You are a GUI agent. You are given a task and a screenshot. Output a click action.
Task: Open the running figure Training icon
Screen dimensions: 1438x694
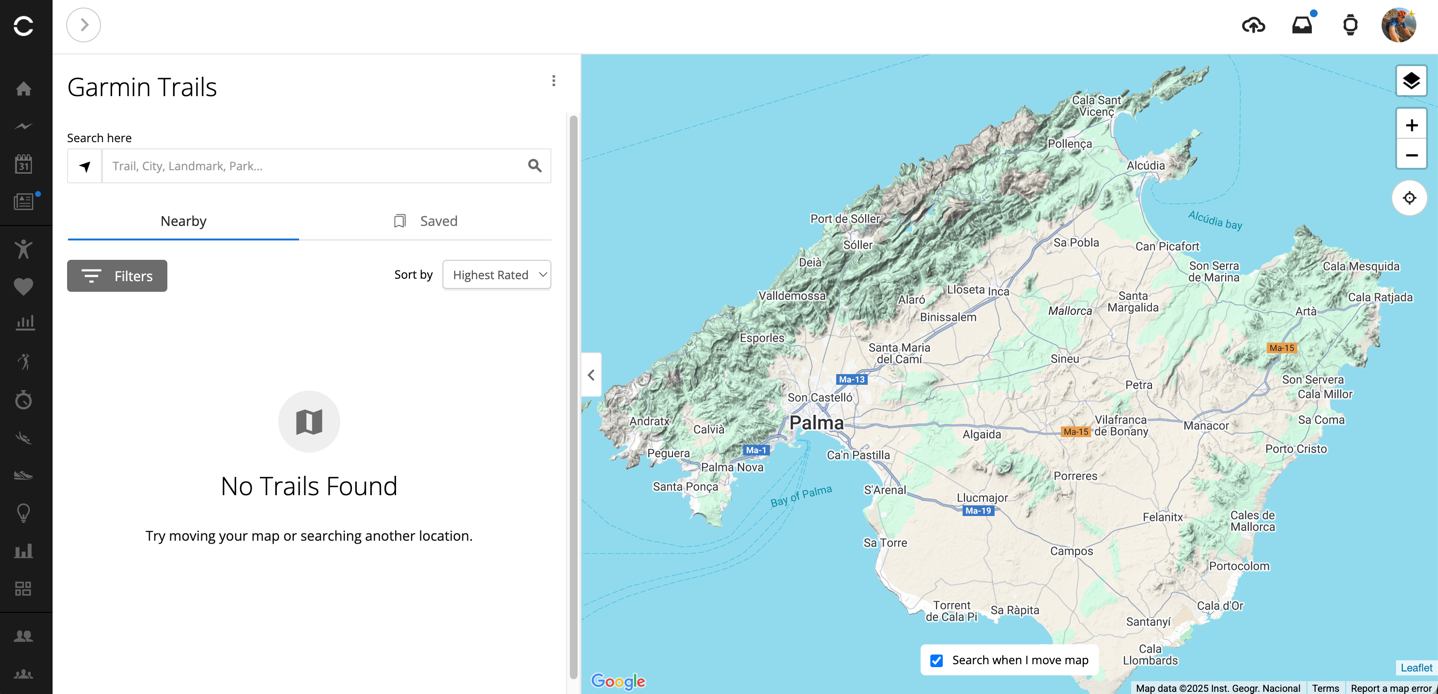pyautogui.click(x=24, y=362)
